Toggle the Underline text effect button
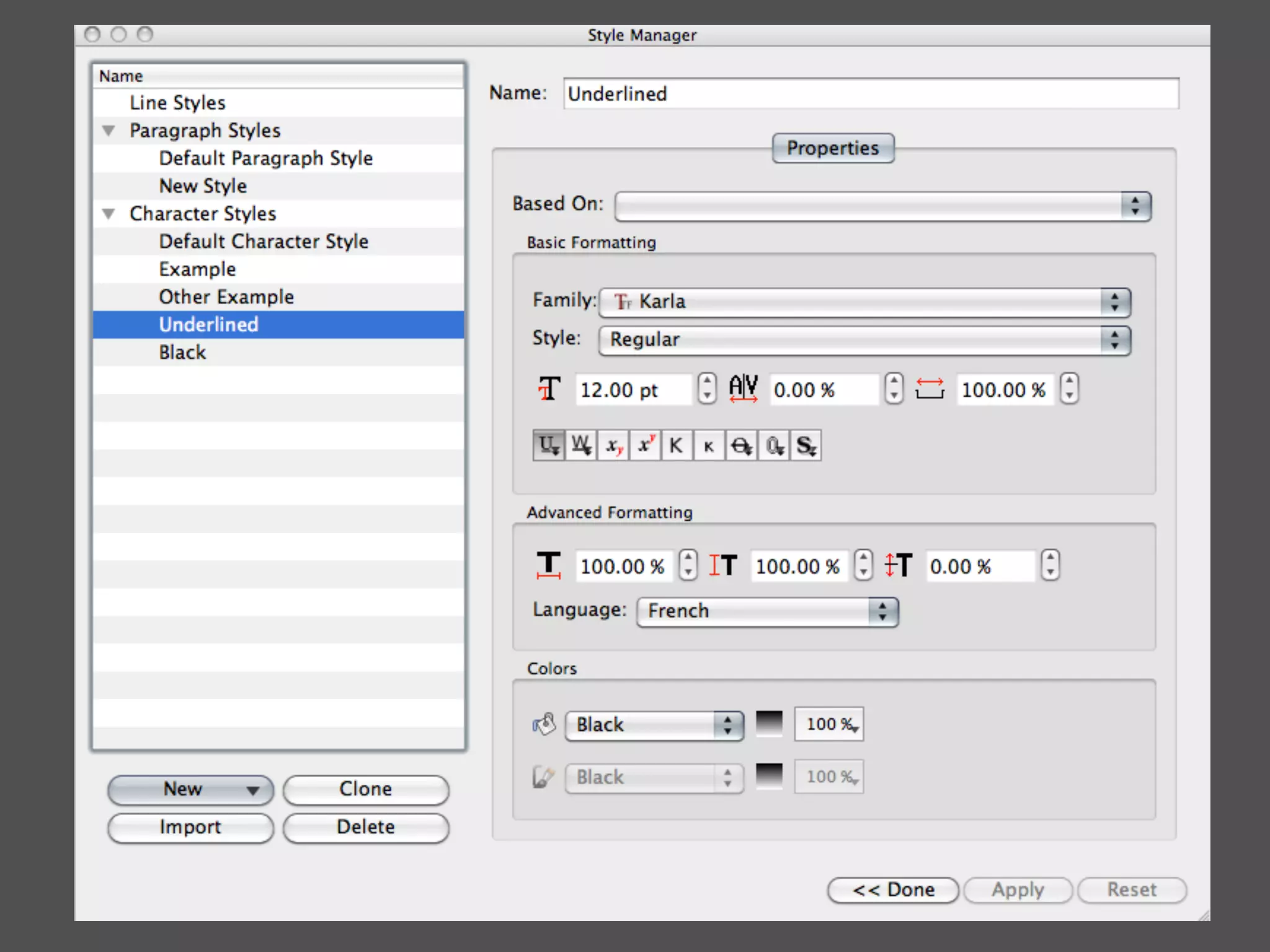This screenshot has height=952, width=1270. 549,446
